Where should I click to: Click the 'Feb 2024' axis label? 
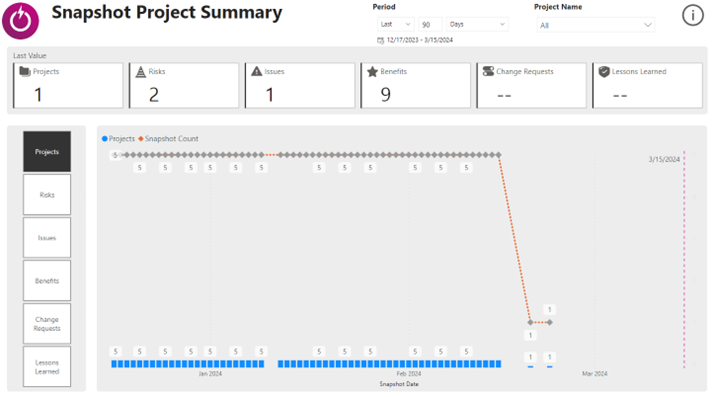409,374
